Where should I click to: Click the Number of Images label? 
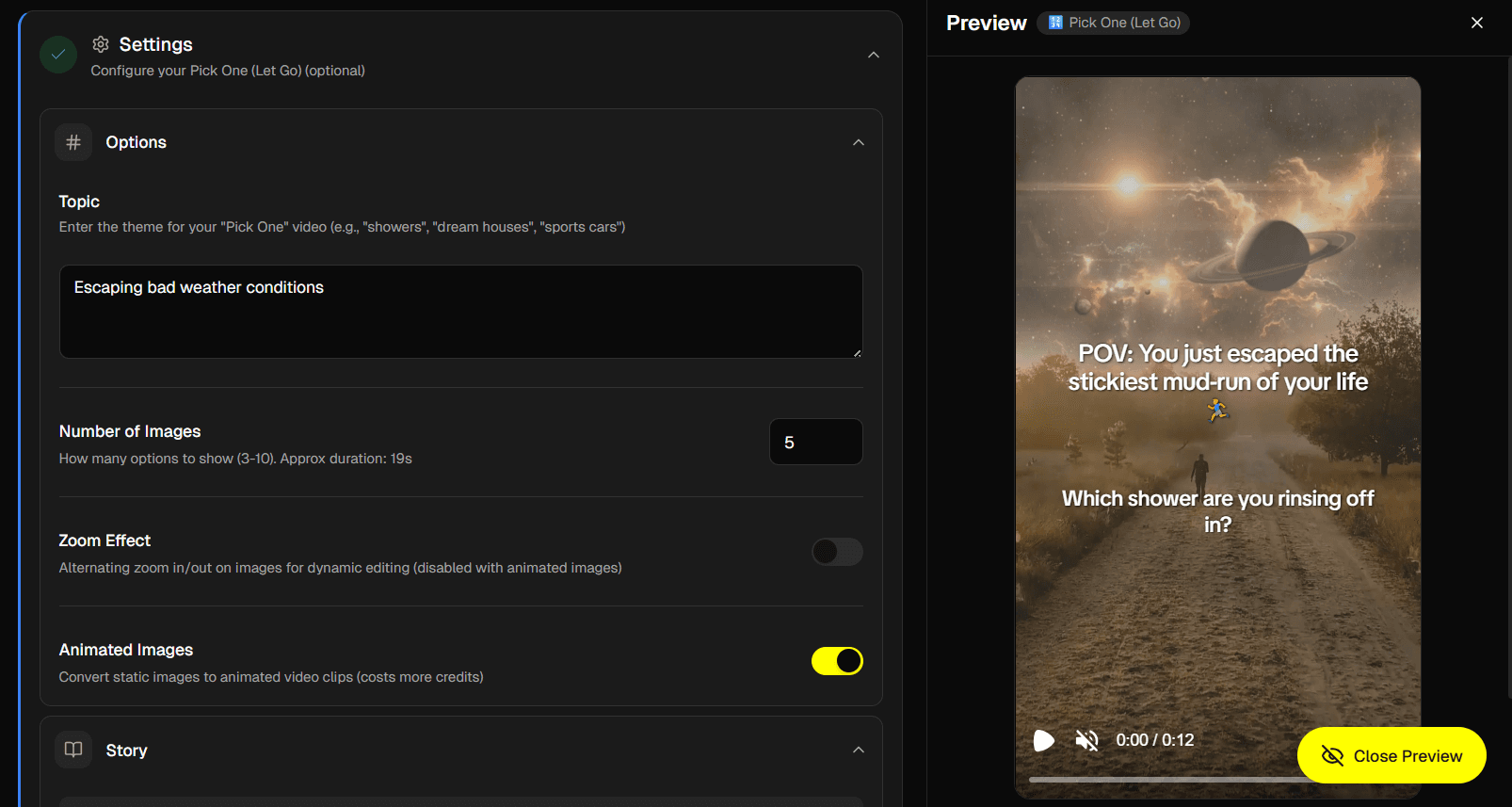tap(130, 431)
